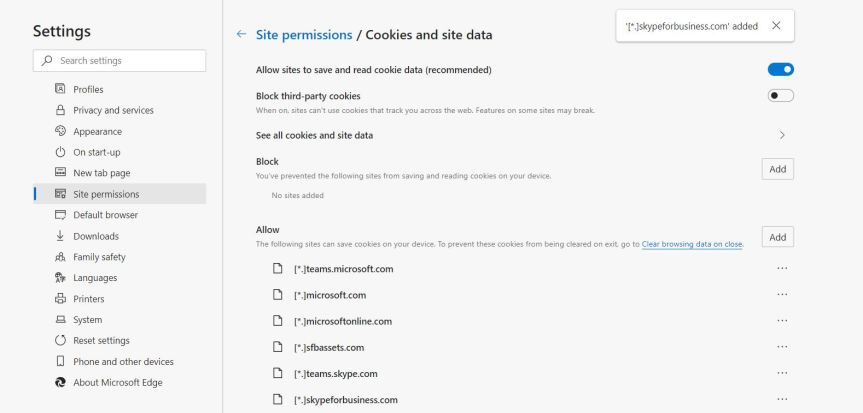Click the back arrow beside Site permissions

click(x=241, y=34)
